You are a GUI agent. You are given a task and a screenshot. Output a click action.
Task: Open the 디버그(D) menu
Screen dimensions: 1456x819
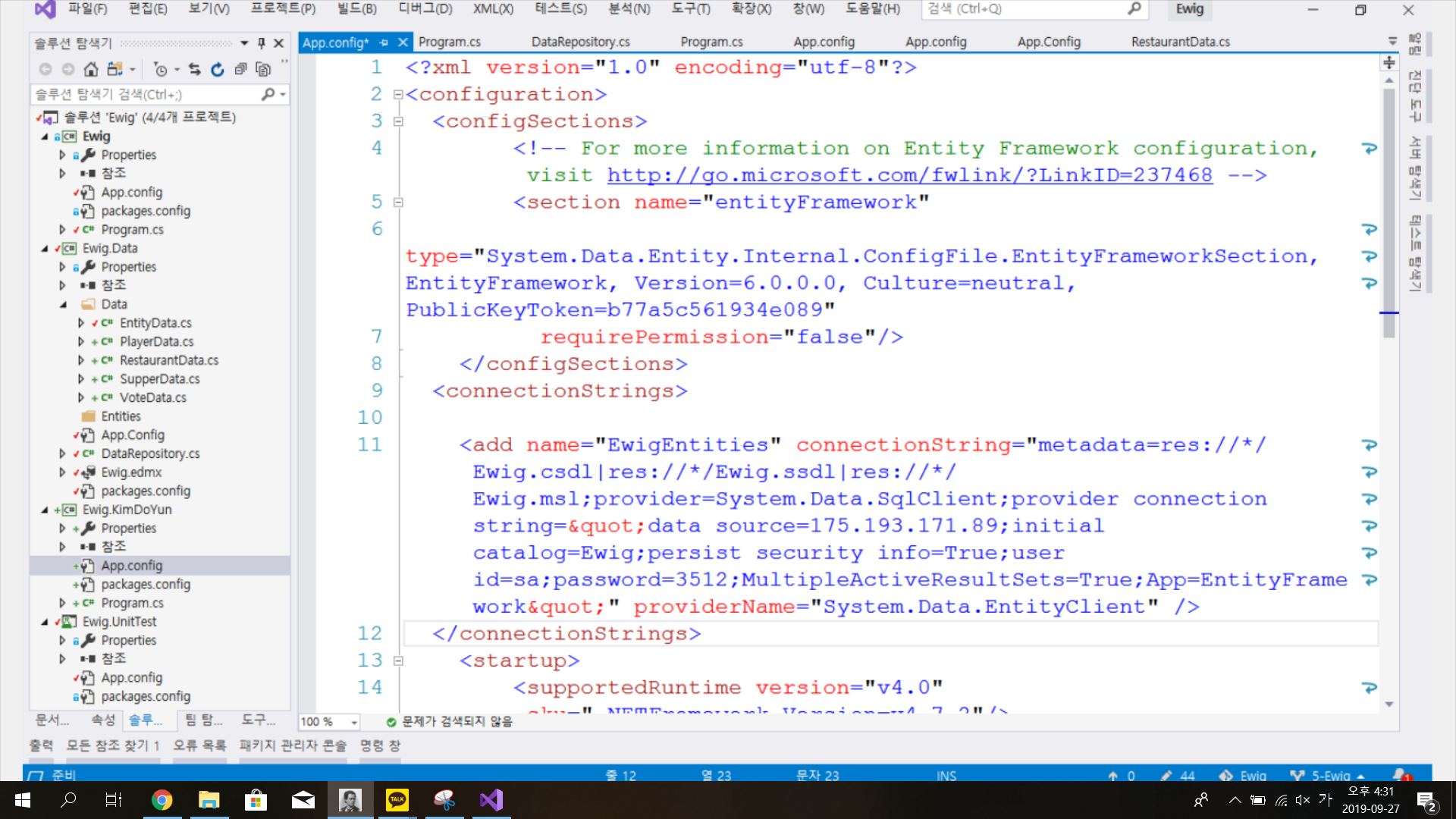pos(425,9)
